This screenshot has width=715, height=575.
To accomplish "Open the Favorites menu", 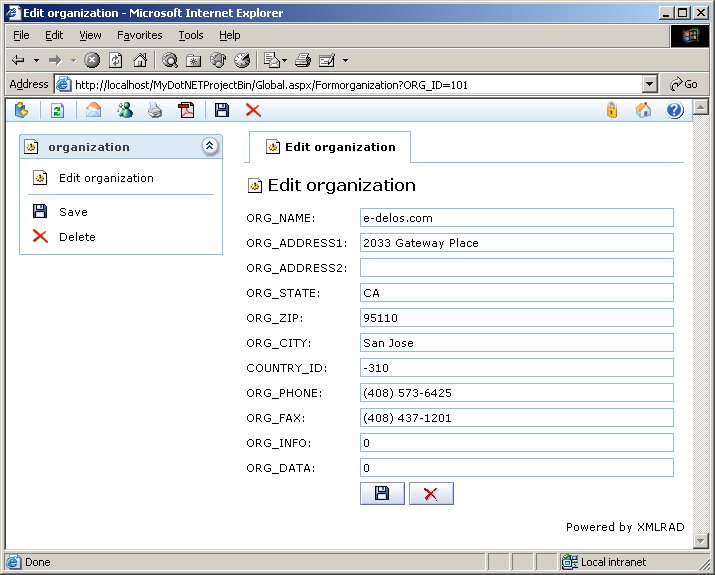I will pos(139,35).
